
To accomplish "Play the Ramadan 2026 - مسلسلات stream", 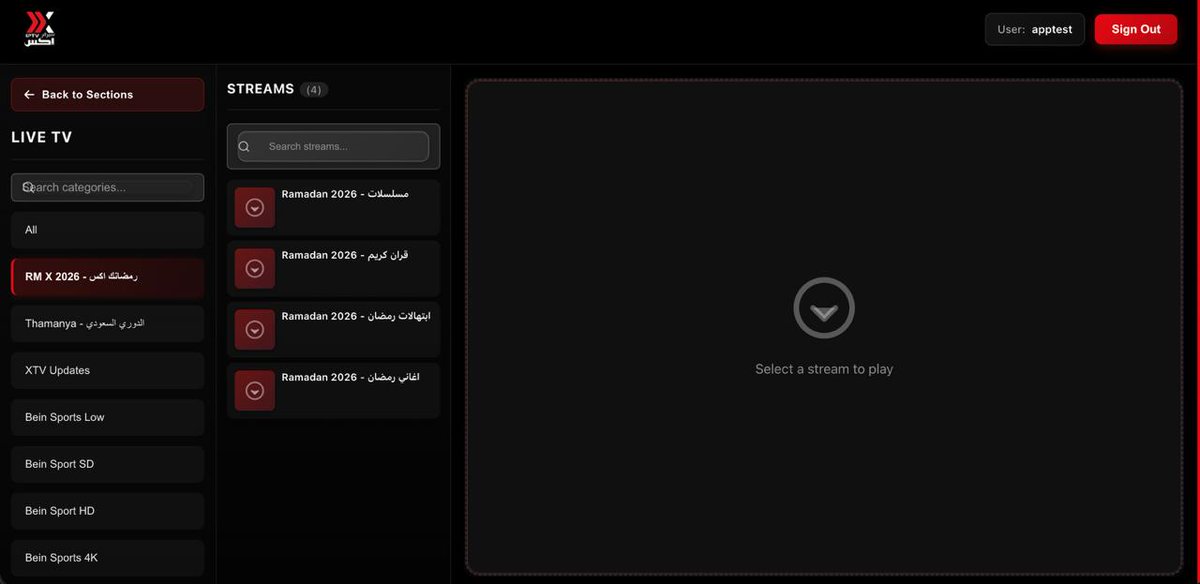I will [333, 207].
